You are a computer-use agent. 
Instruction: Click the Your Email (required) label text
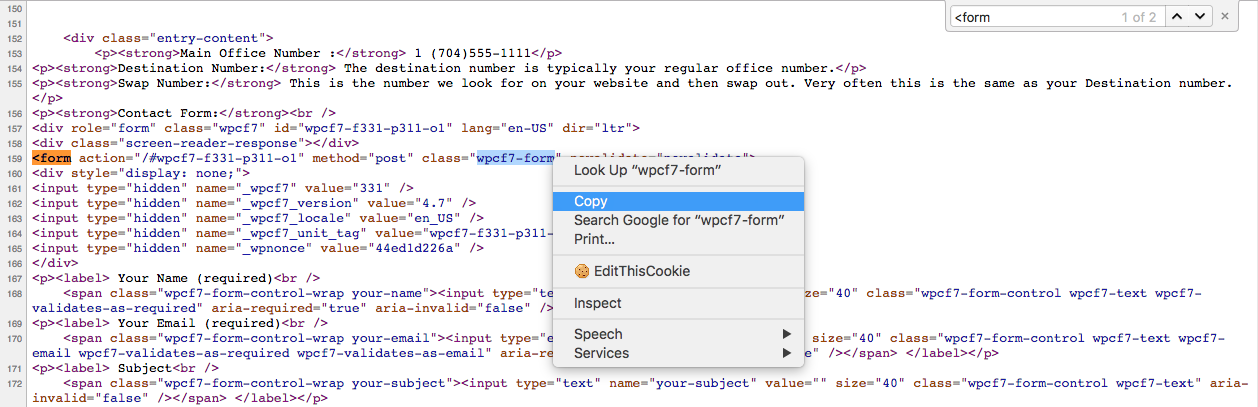[200, 323]
